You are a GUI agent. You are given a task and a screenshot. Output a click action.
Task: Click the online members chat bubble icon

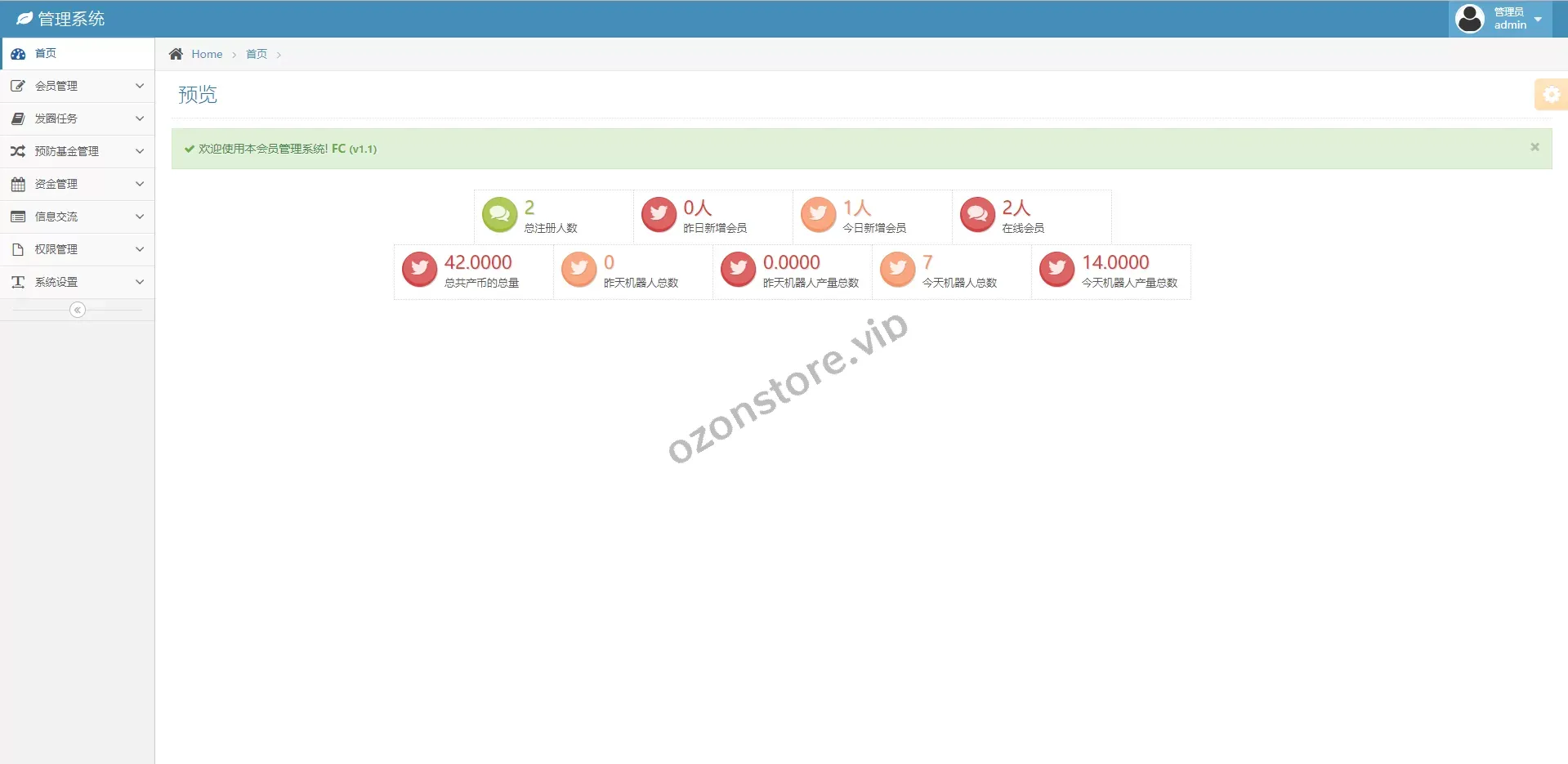(x=977, y=215)
